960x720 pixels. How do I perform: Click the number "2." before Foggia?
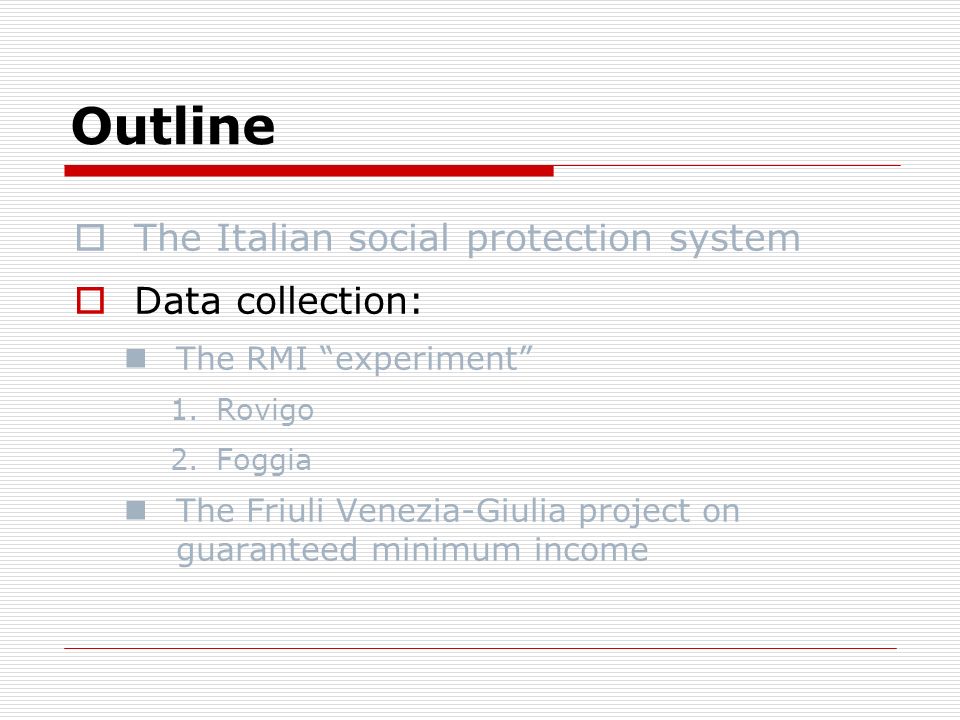coord(184,460)
